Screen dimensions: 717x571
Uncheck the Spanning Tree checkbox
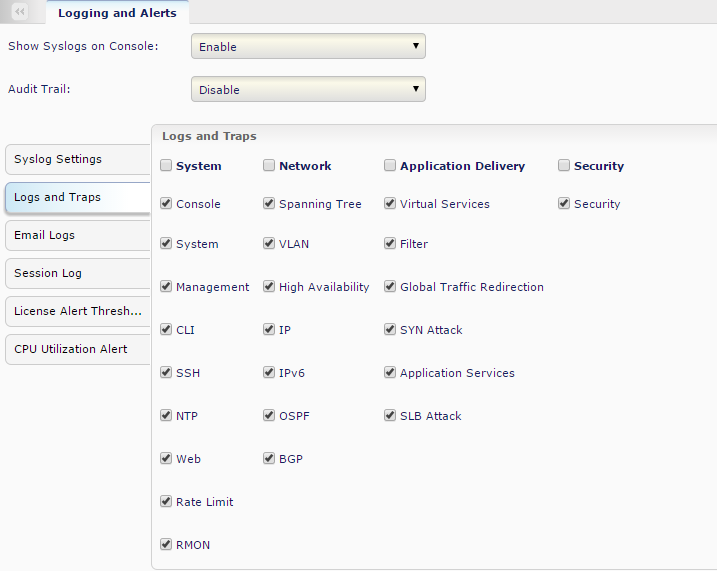[x=269, y=203]
